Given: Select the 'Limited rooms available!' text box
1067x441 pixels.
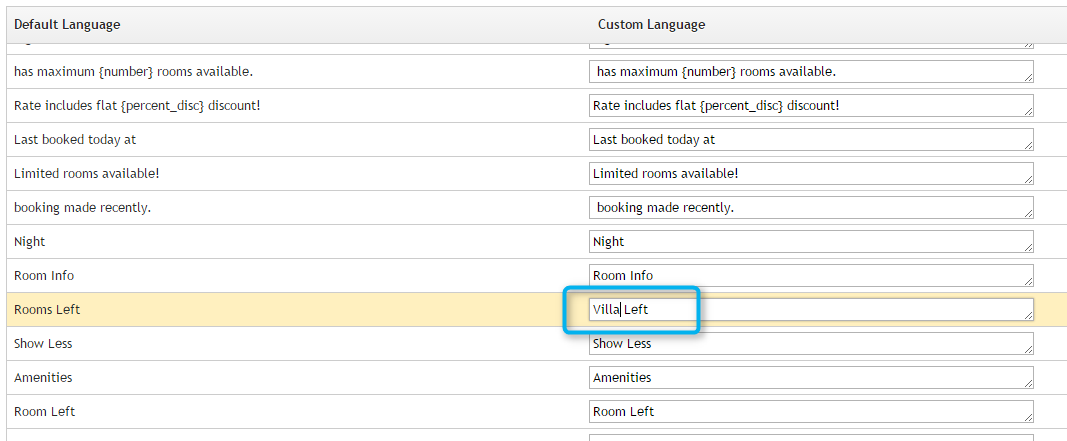Looking at the screenshot, I should pyautogui.click(x=810, y=174).
